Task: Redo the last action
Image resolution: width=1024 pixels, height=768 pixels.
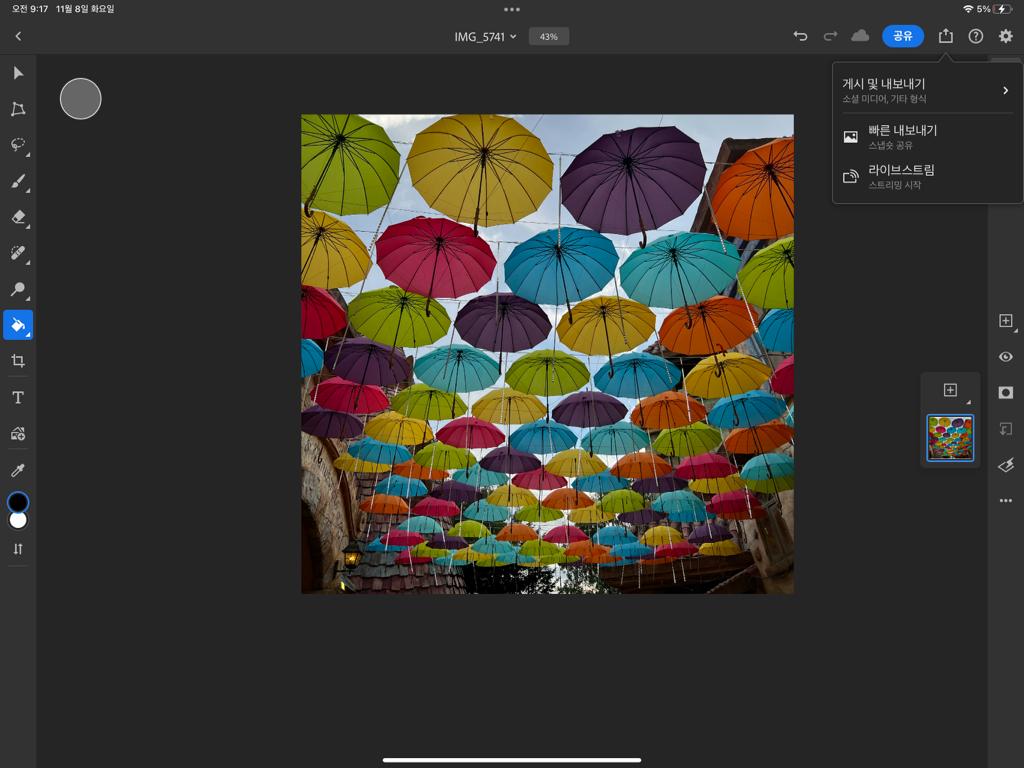Action: pyautogui.click(x=830, y=36)
